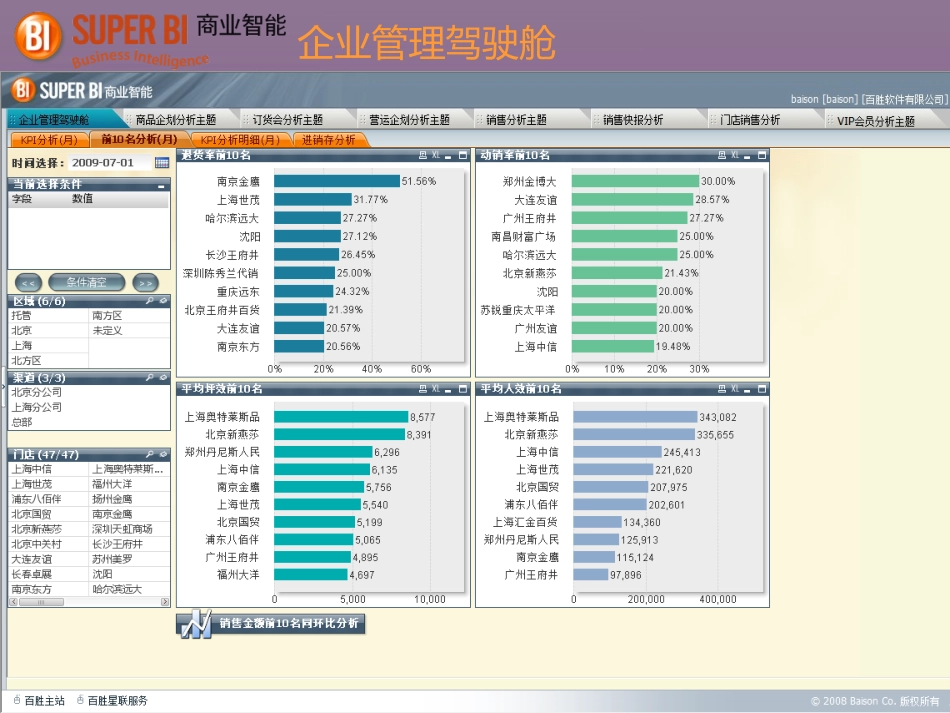
Task: Export 平均坪效前10名 chart to Excel
Action: [x=436, y=389]
